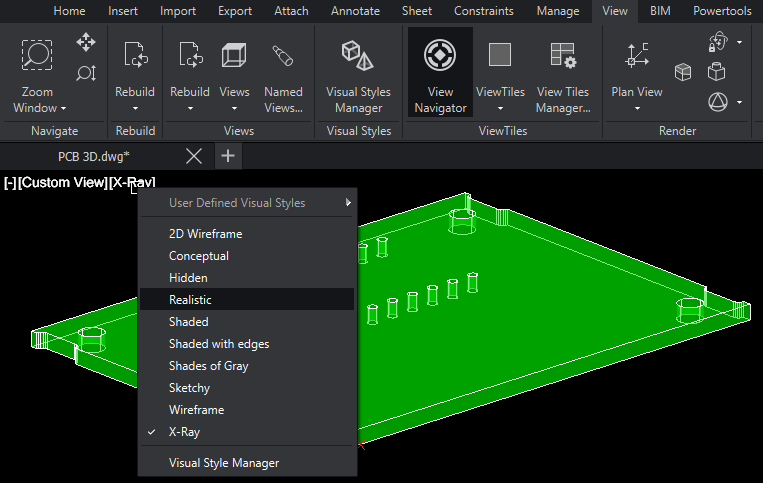Open the Annotate ribbon tab
The height and width of the screenshot is (483, 763).
click(x=355, y=11)
